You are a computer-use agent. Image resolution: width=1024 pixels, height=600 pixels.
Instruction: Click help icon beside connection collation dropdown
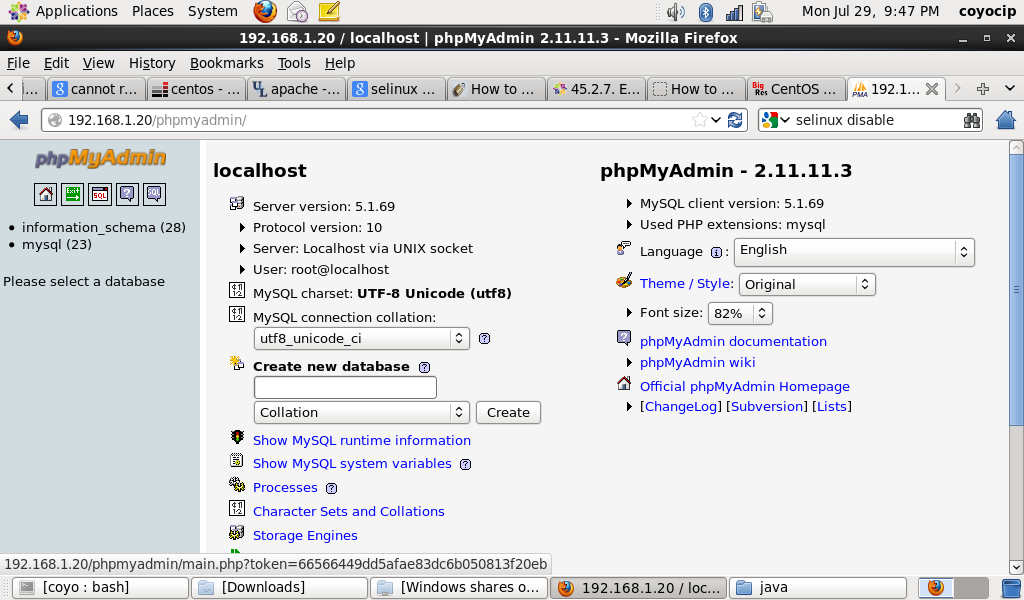coord(484,338)
